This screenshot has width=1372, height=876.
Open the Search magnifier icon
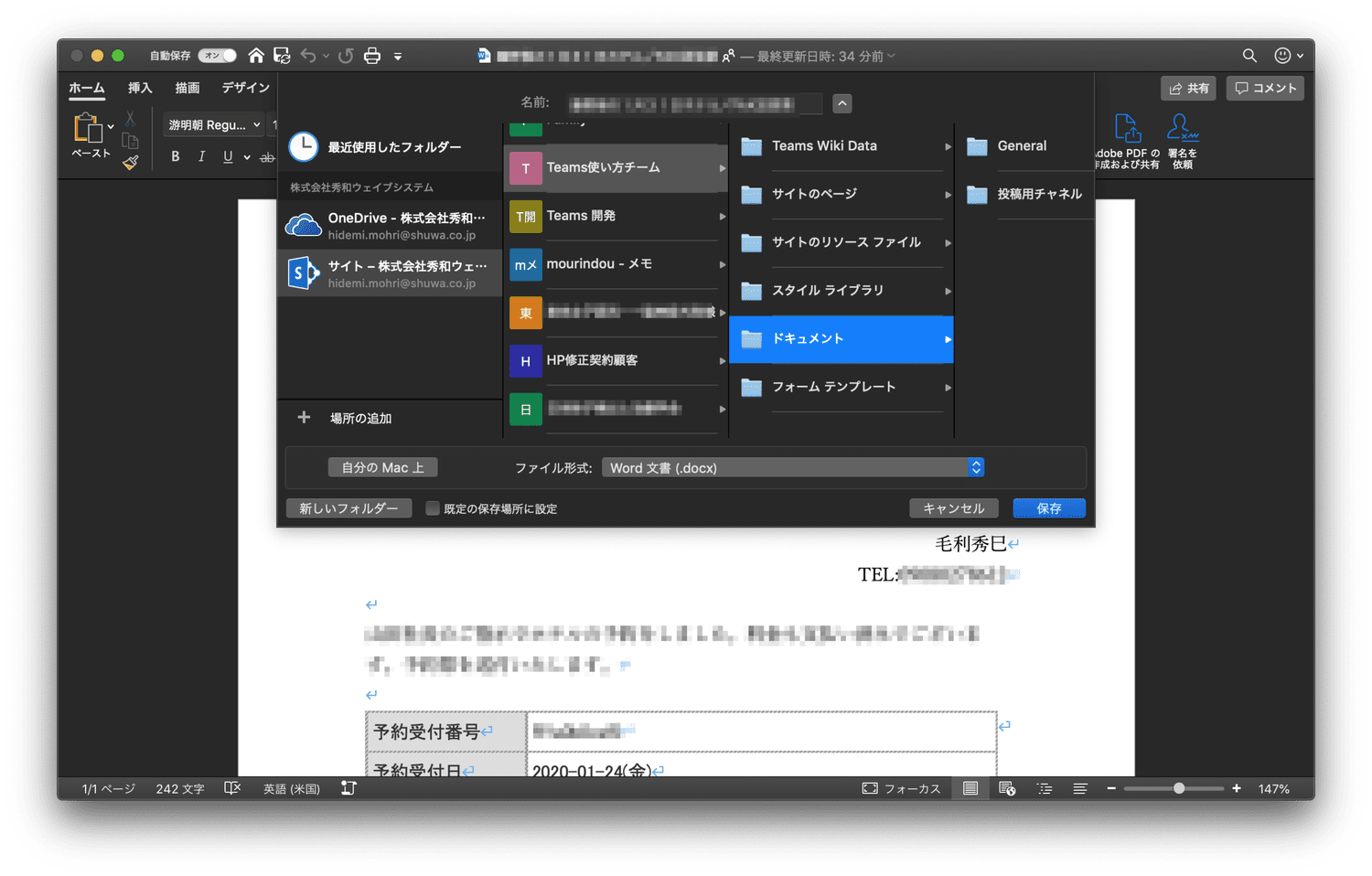point(1249,56)
